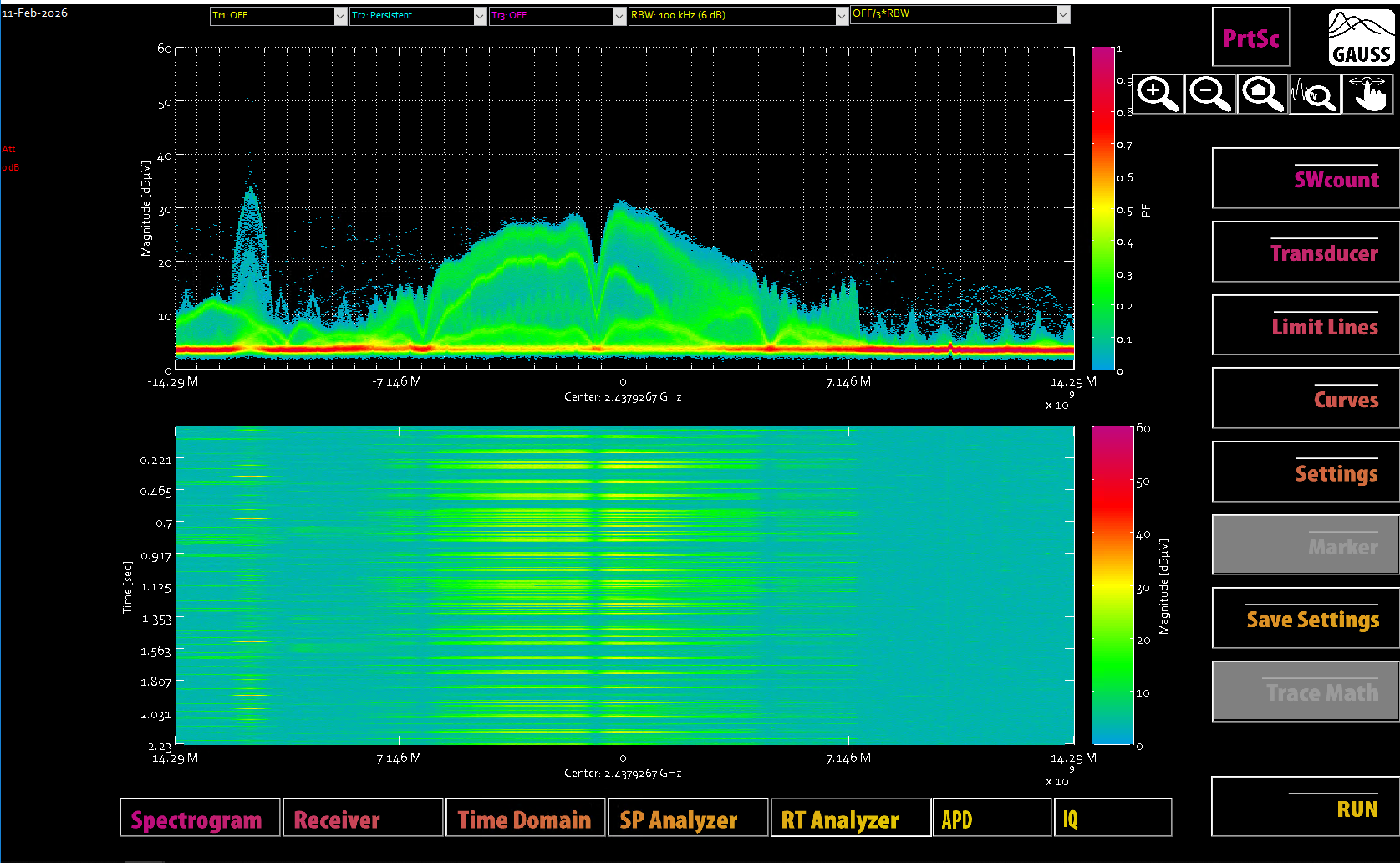Open the Transducer panel
Screen dimensions: 1400x863
tap(1305, 252)
